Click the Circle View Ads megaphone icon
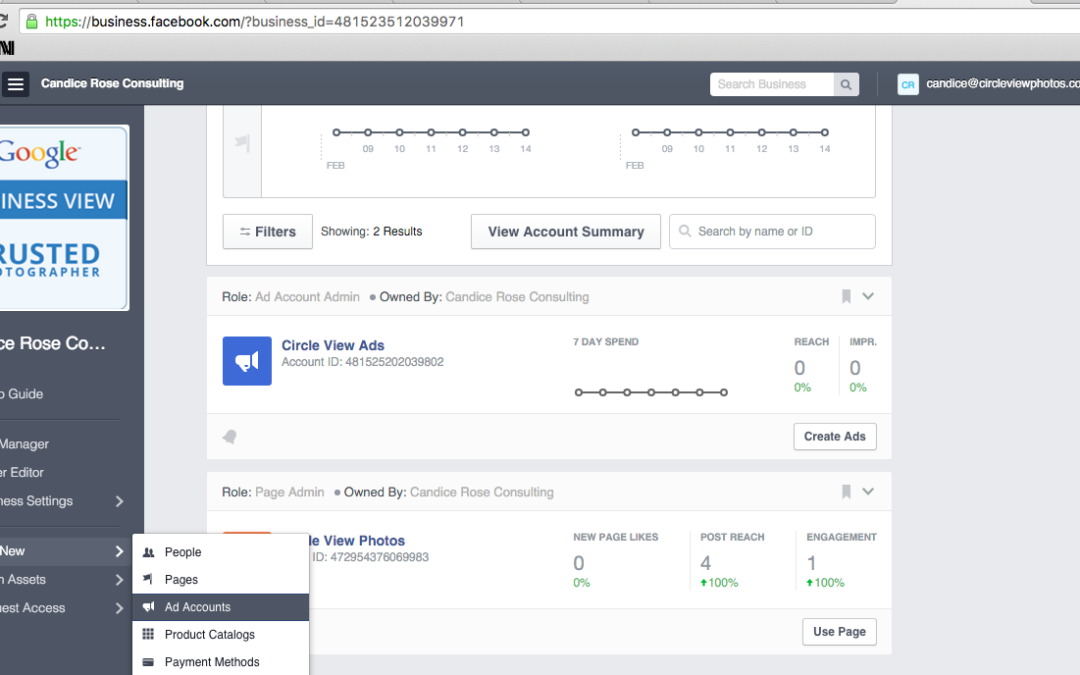The image size is (1080, 675). pos(247,361)
